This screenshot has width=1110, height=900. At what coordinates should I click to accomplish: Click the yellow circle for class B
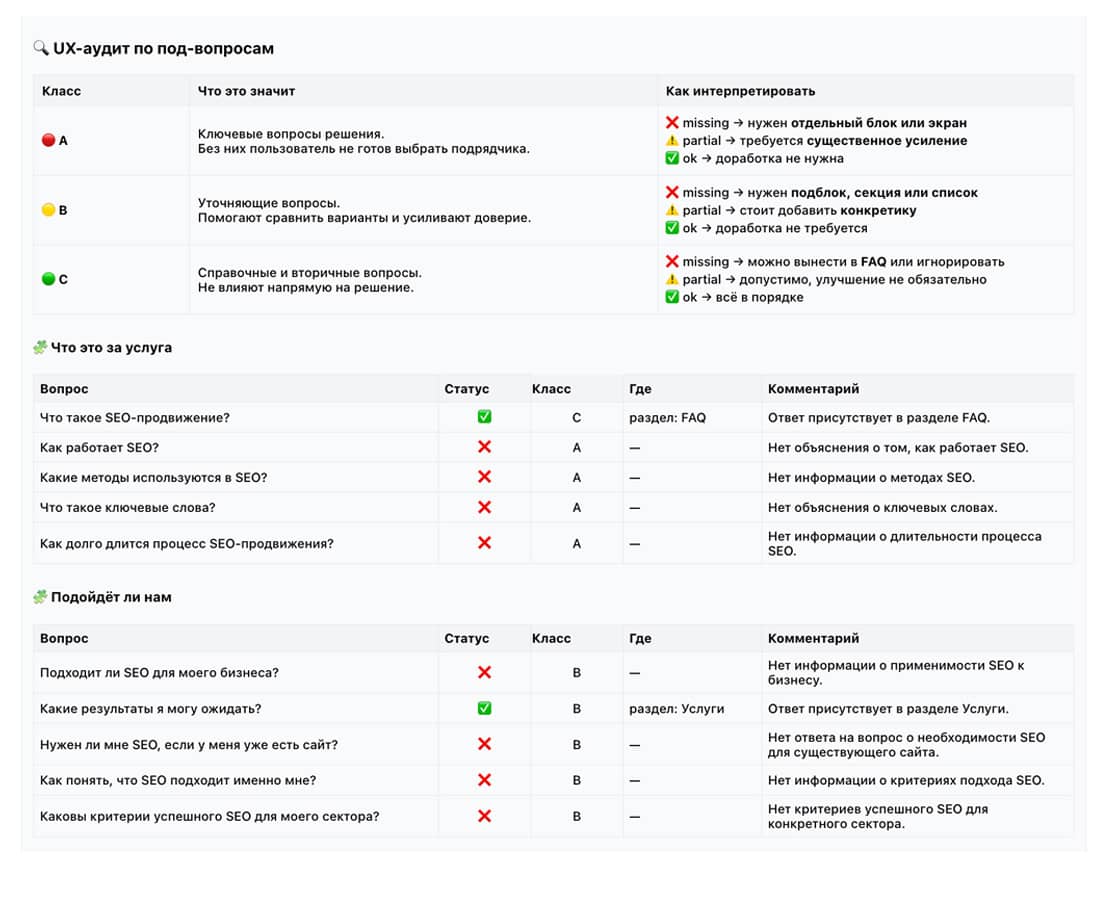coord(48,211)
